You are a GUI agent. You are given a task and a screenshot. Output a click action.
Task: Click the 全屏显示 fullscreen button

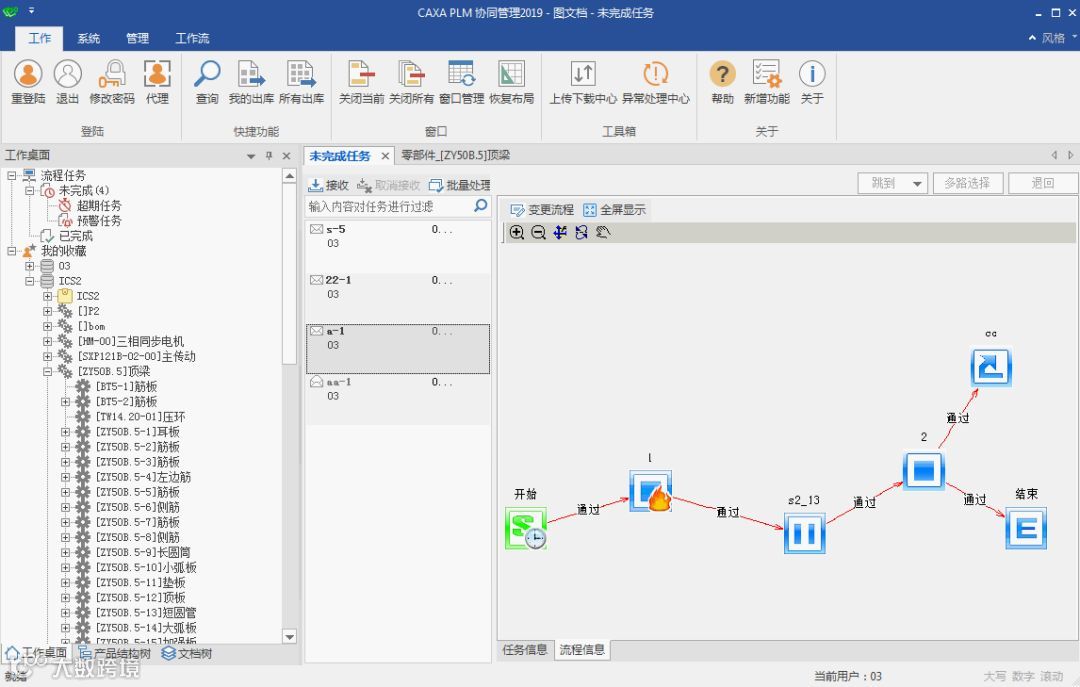click(614, 210)
